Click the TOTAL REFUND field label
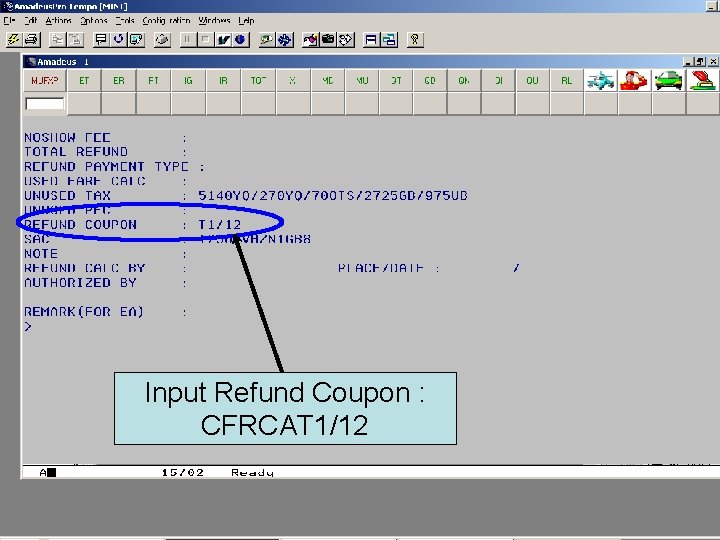Screen dimensions: 720x540 [x=76, y=152]
